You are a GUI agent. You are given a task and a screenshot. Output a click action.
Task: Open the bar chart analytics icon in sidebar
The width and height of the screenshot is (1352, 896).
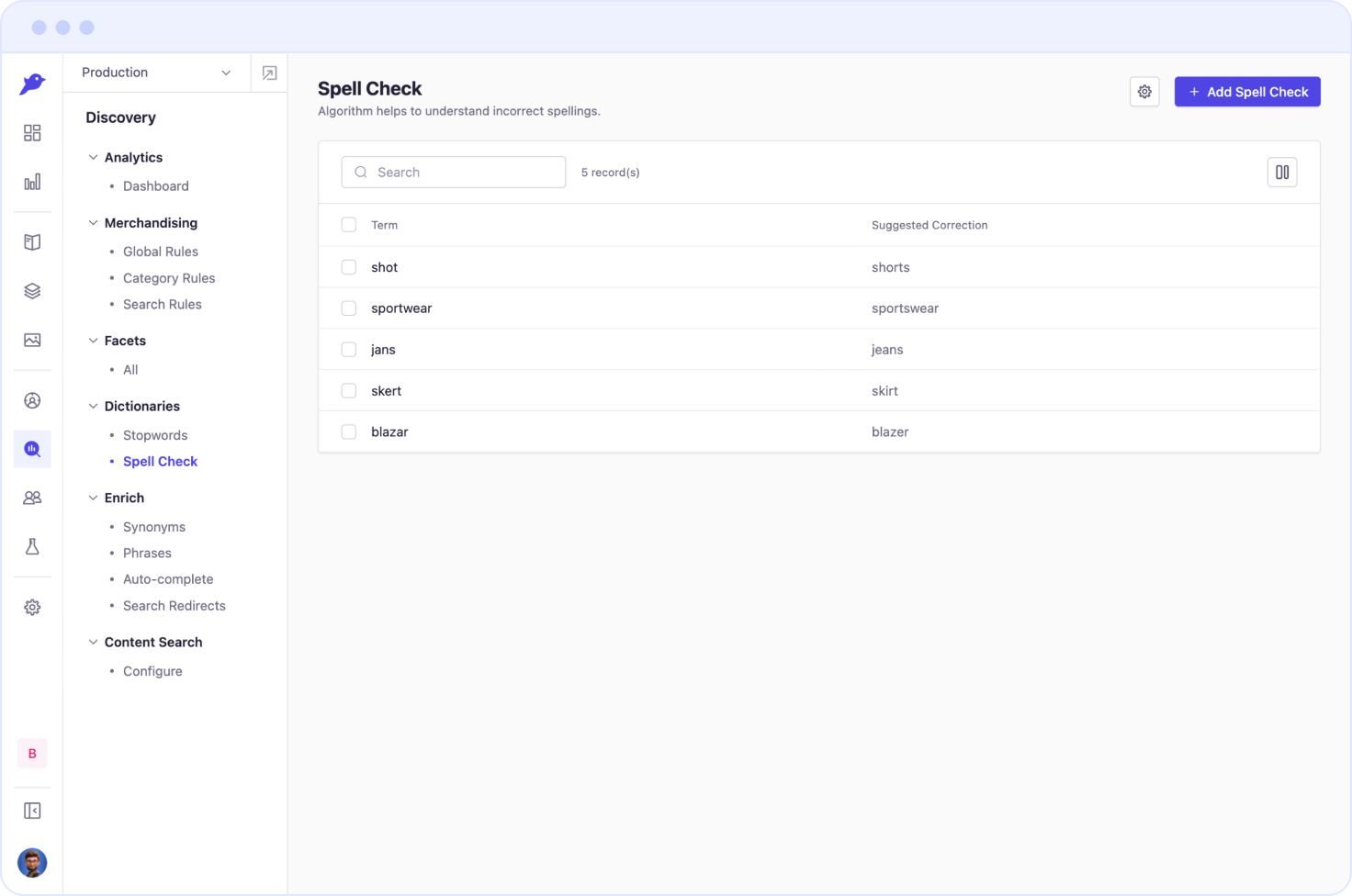32,182
